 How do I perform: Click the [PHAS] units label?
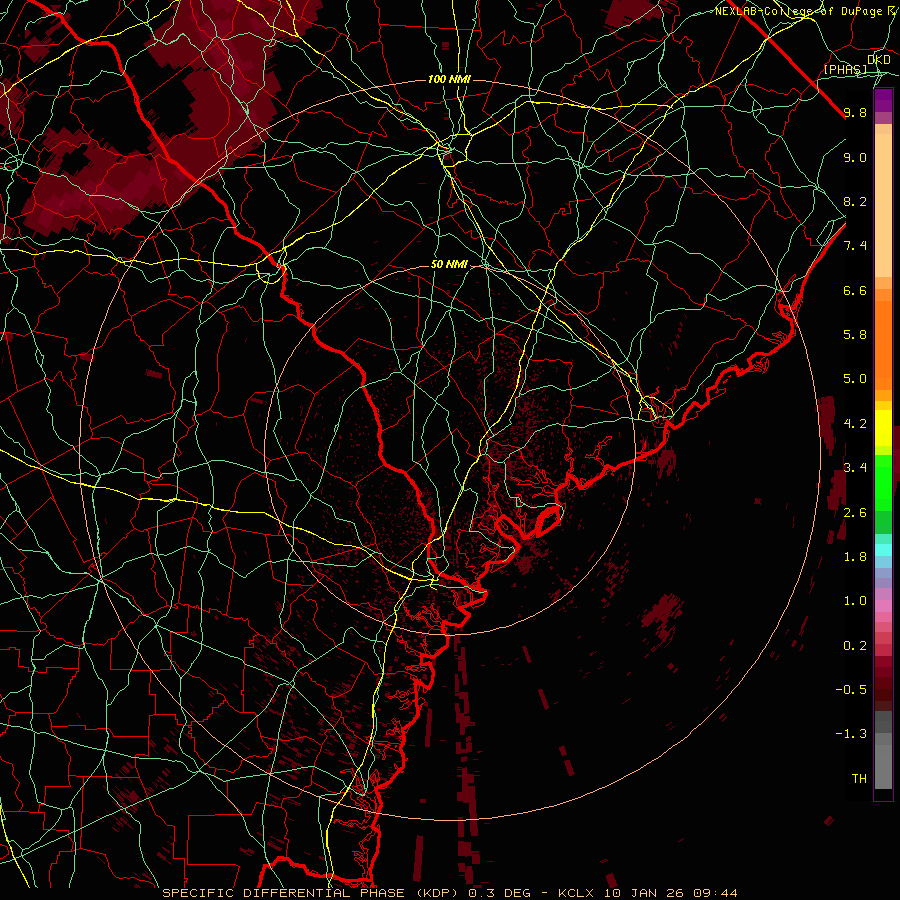click(x=845, y=69)
